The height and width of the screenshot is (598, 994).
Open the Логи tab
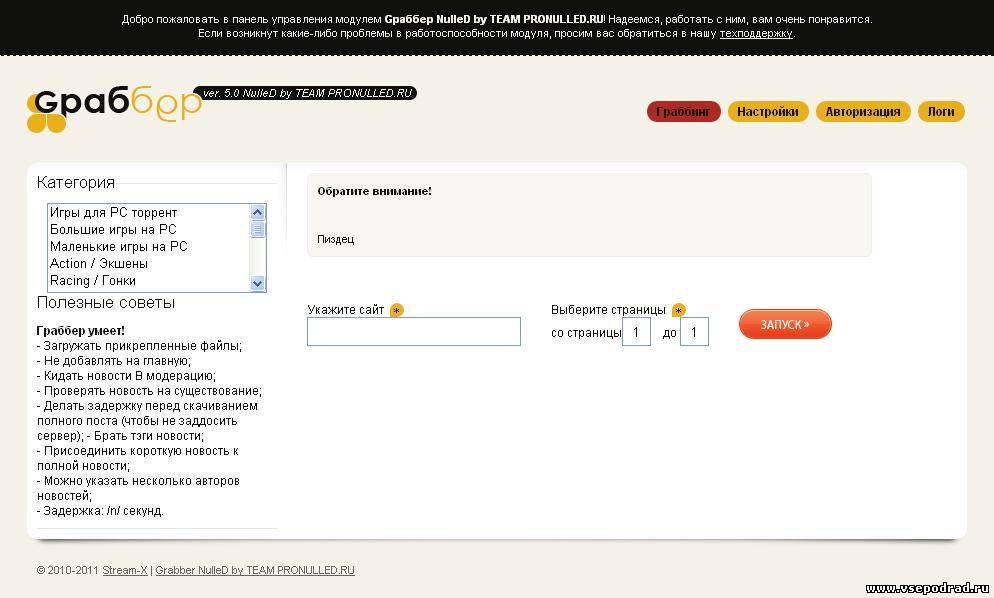click(941, 112)
